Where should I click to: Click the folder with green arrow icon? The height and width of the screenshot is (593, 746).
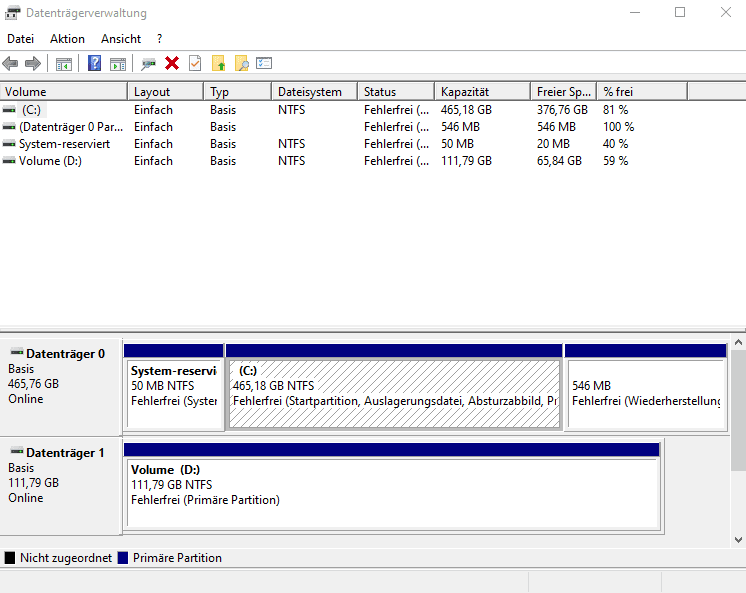218,63
